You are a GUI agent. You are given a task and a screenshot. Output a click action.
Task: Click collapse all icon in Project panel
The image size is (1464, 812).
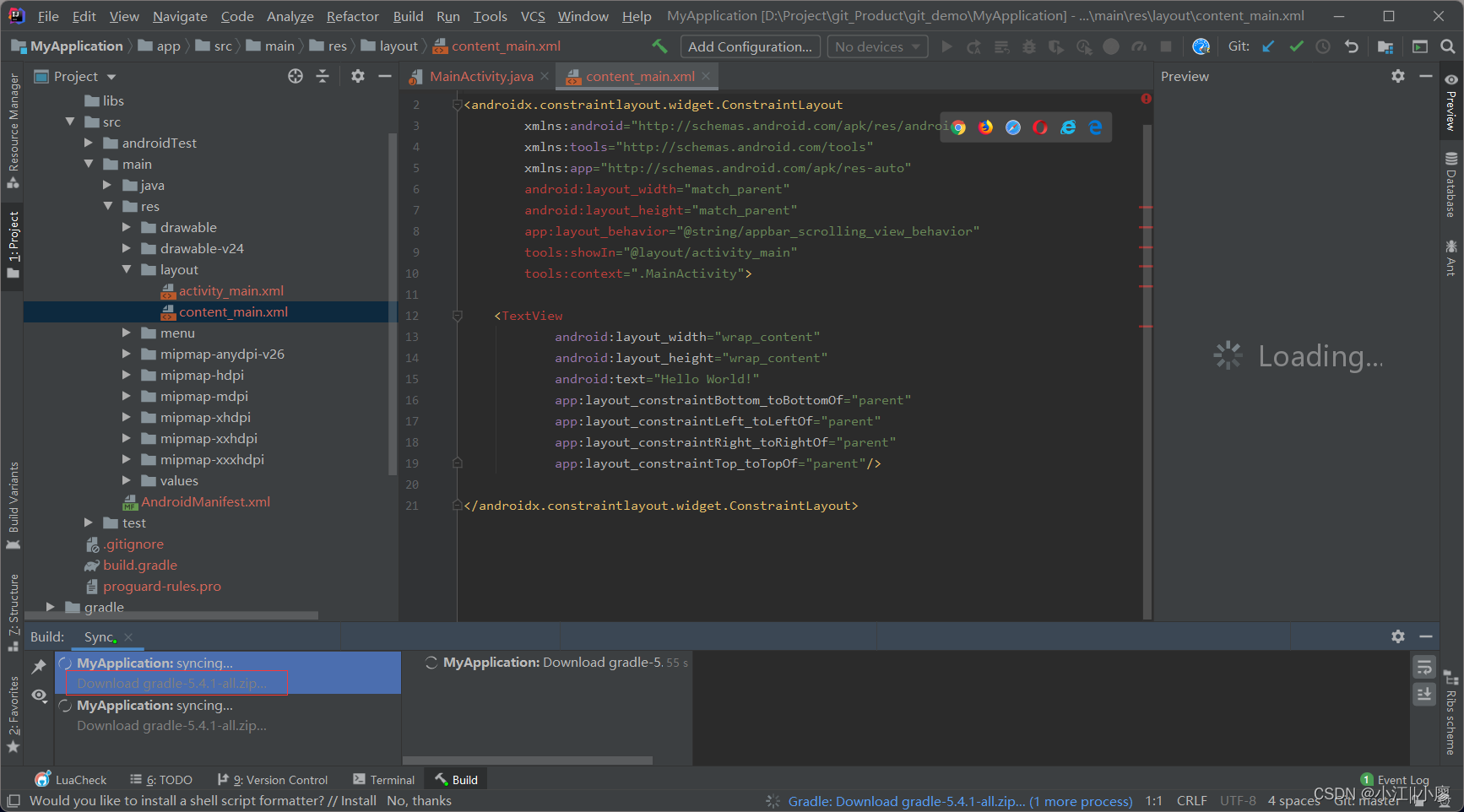pos(323,76)
